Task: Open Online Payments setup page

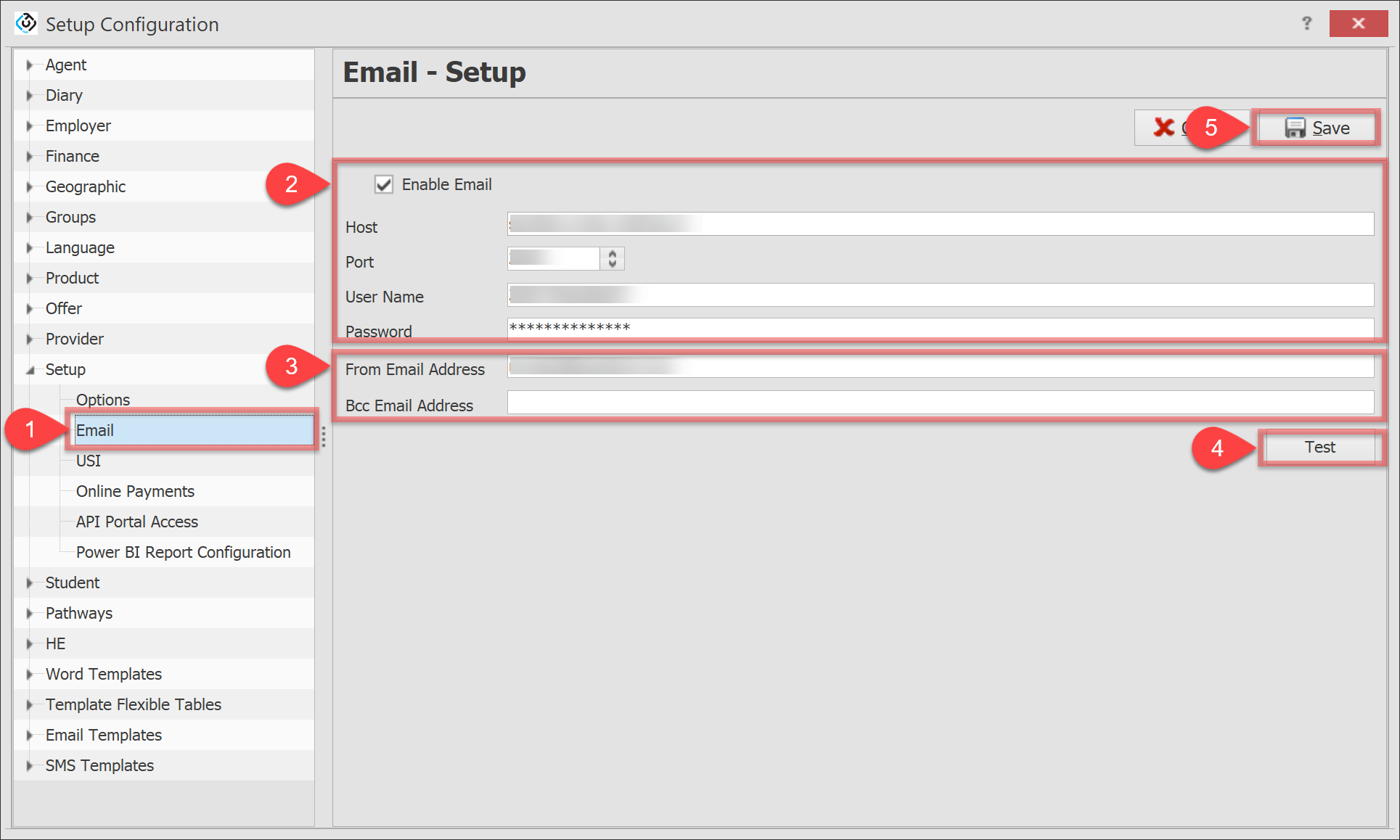Action: click(135, 491)
